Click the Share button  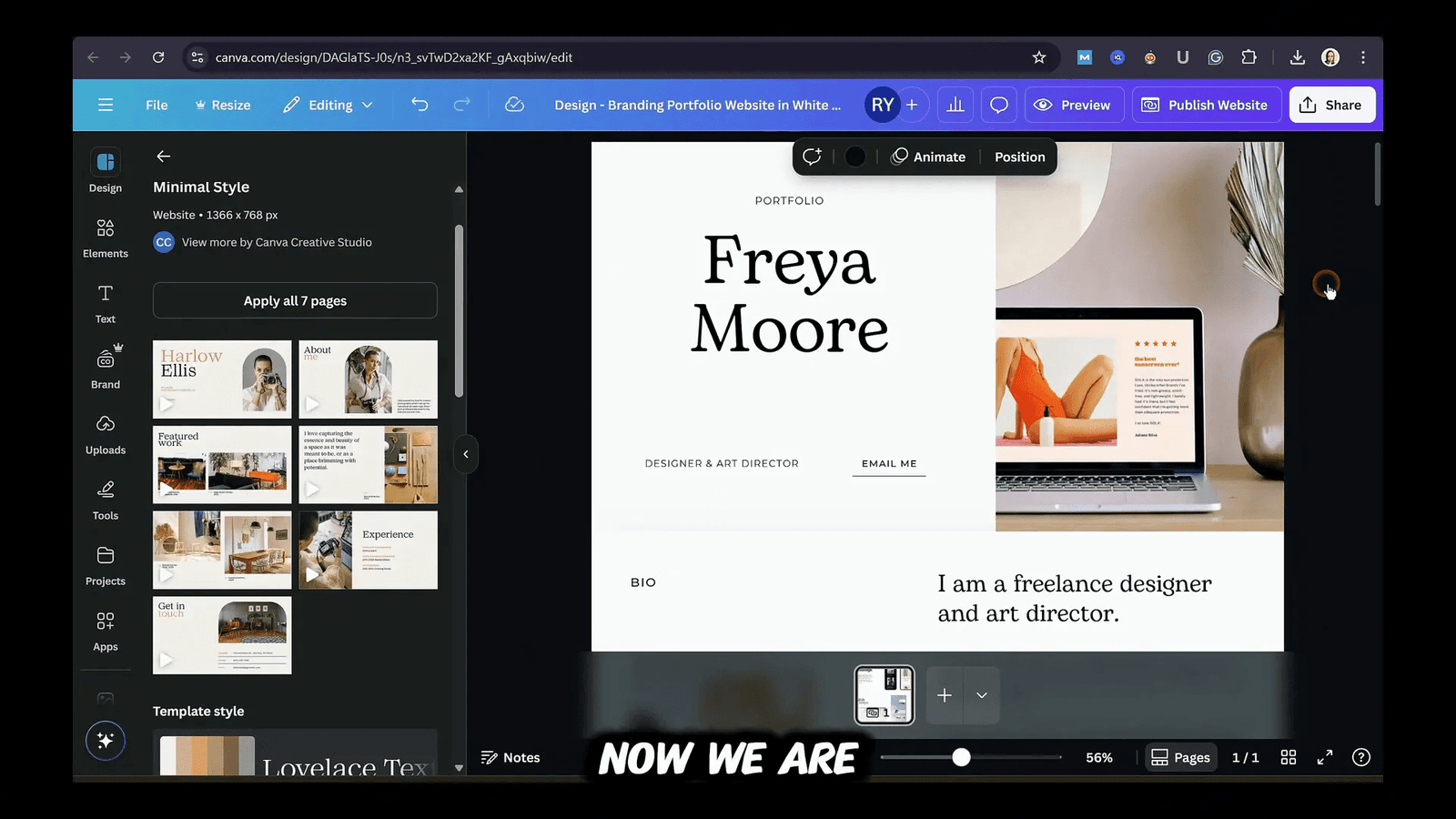click(1331, 105)
